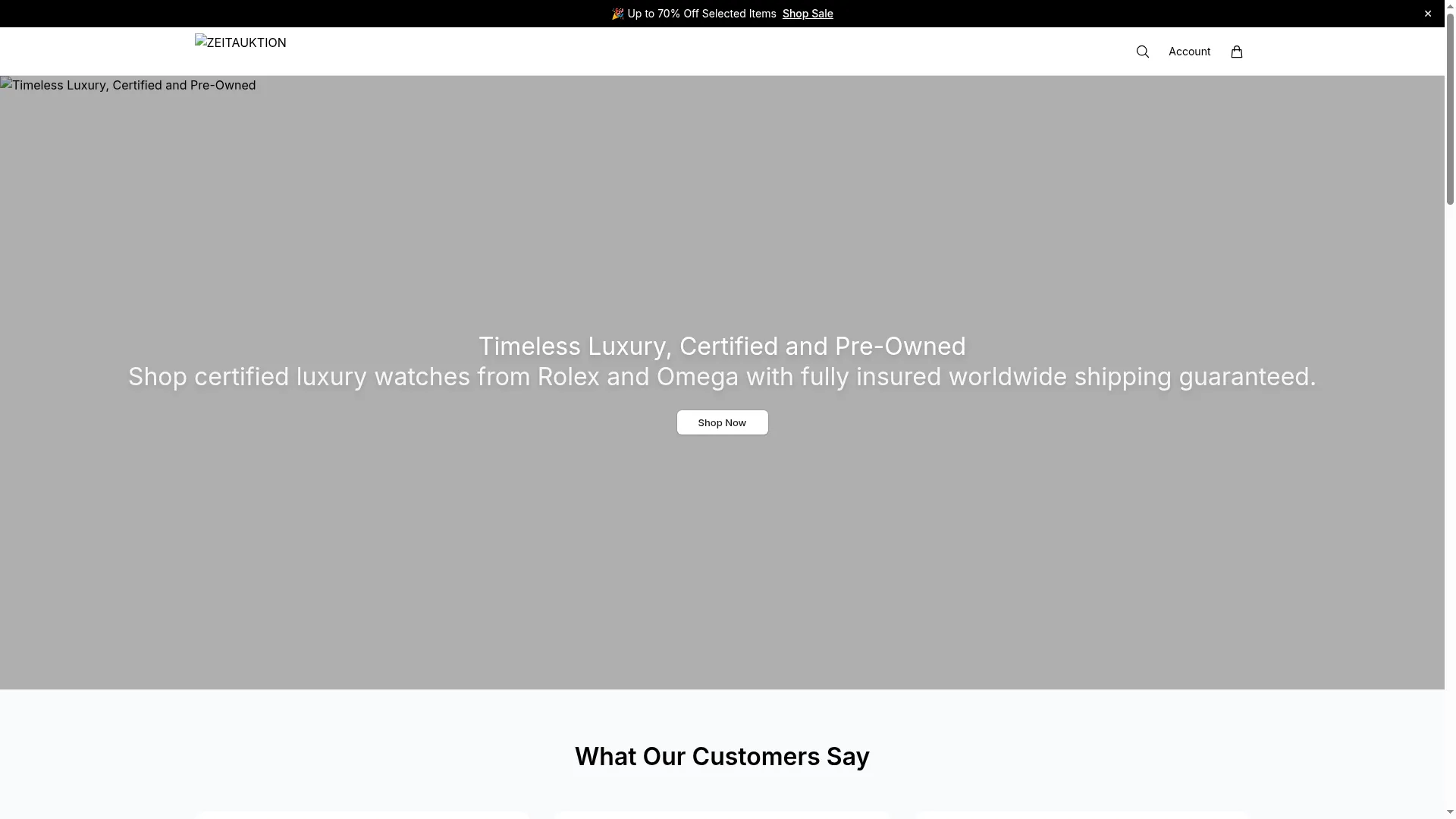The height and width of the screenshot is (819, 1456).
Task: Dismiss the promo announcement banner
Action: coord(1428,14)
